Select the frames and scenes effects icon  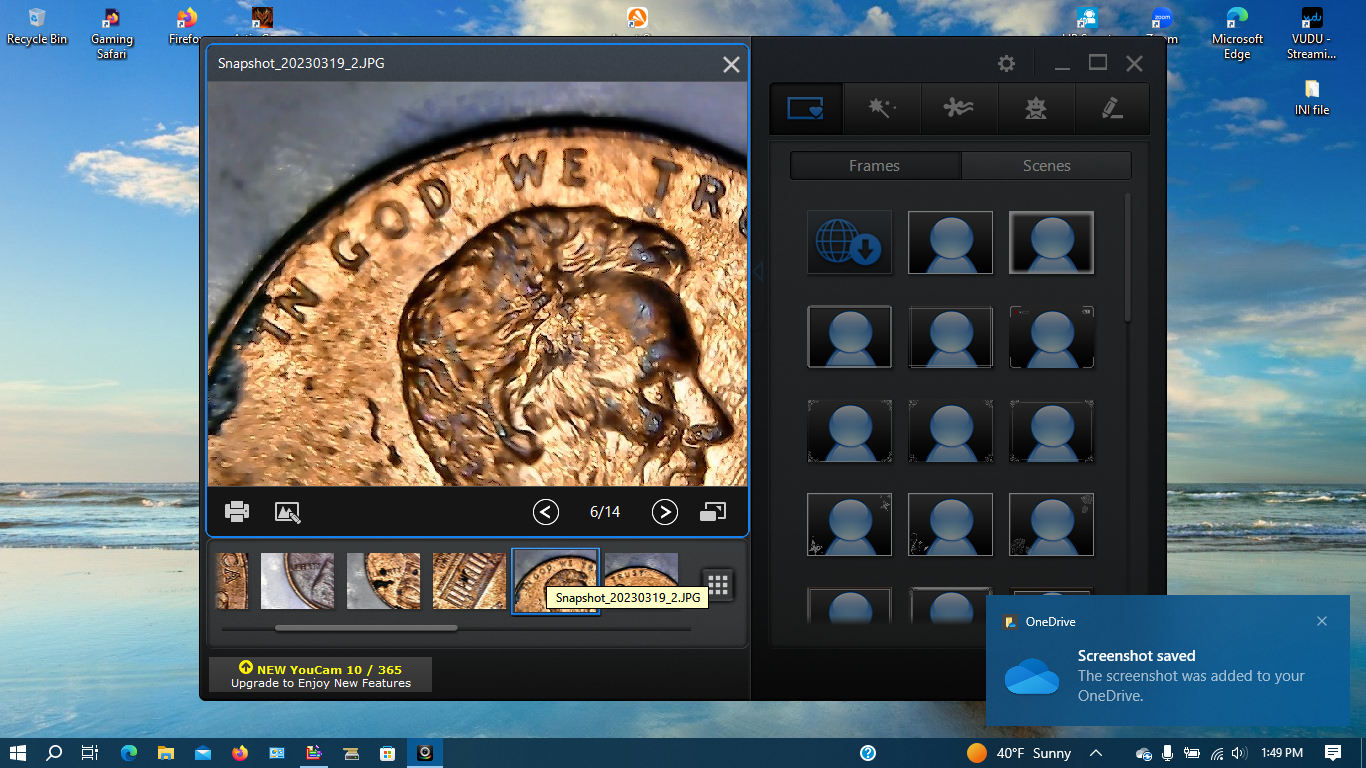[x=805, y=108]
